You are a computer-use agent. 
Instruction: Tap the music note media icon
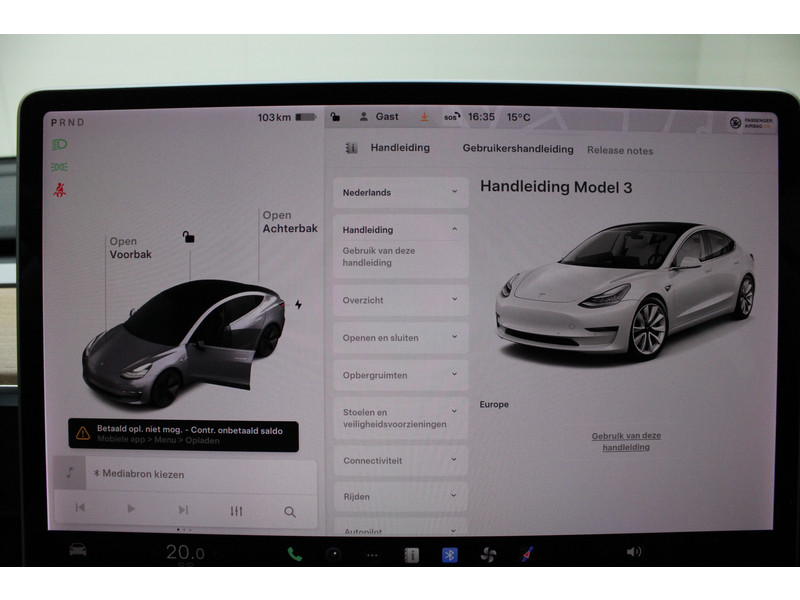(70, 472)
